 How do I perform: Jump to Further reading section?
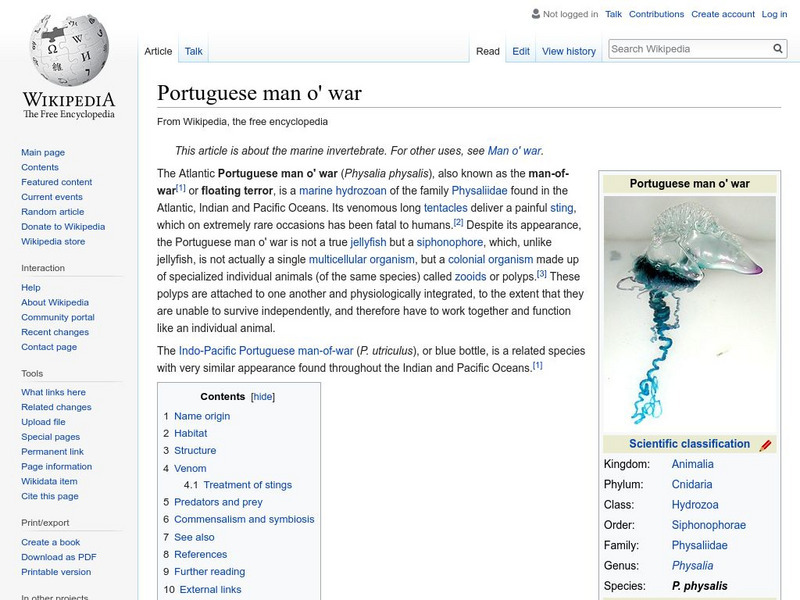[x=209, y=571]
